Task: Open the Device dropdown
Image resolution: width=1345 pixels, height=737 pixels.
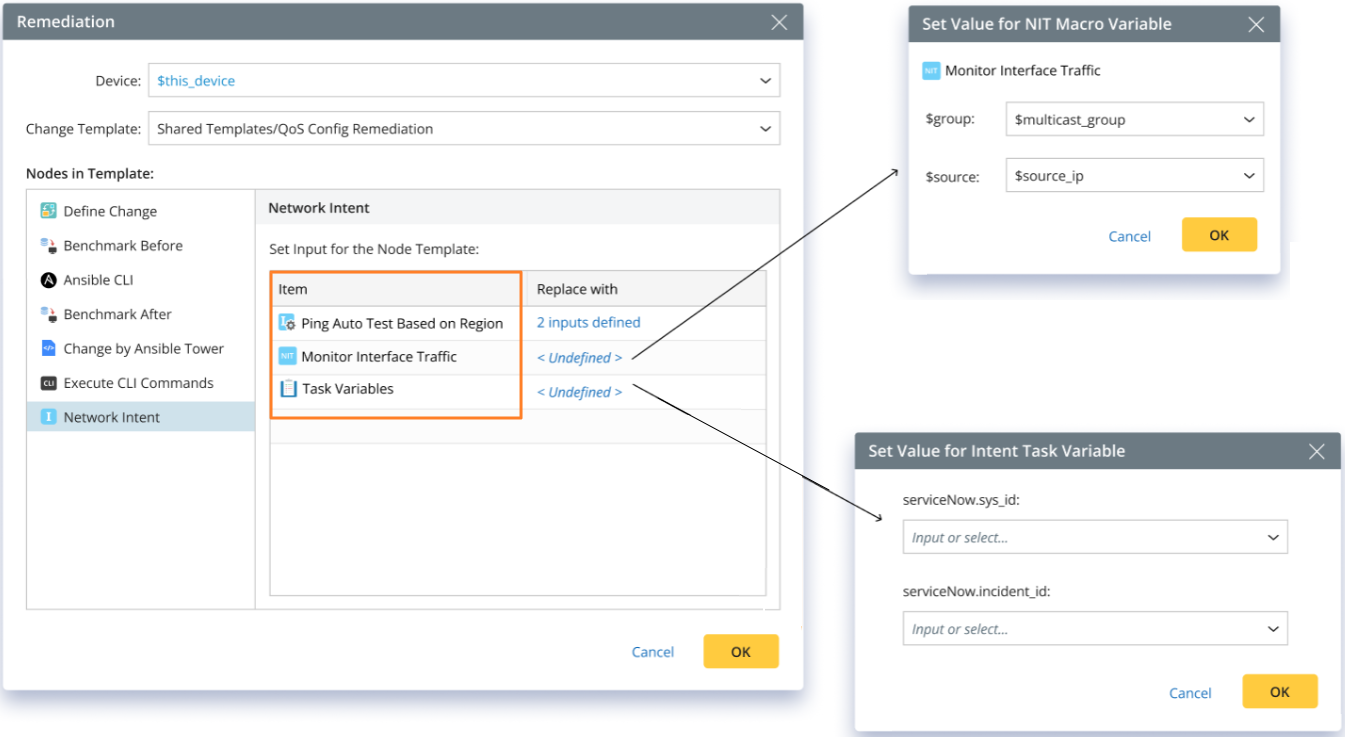Action: (764, 81)
